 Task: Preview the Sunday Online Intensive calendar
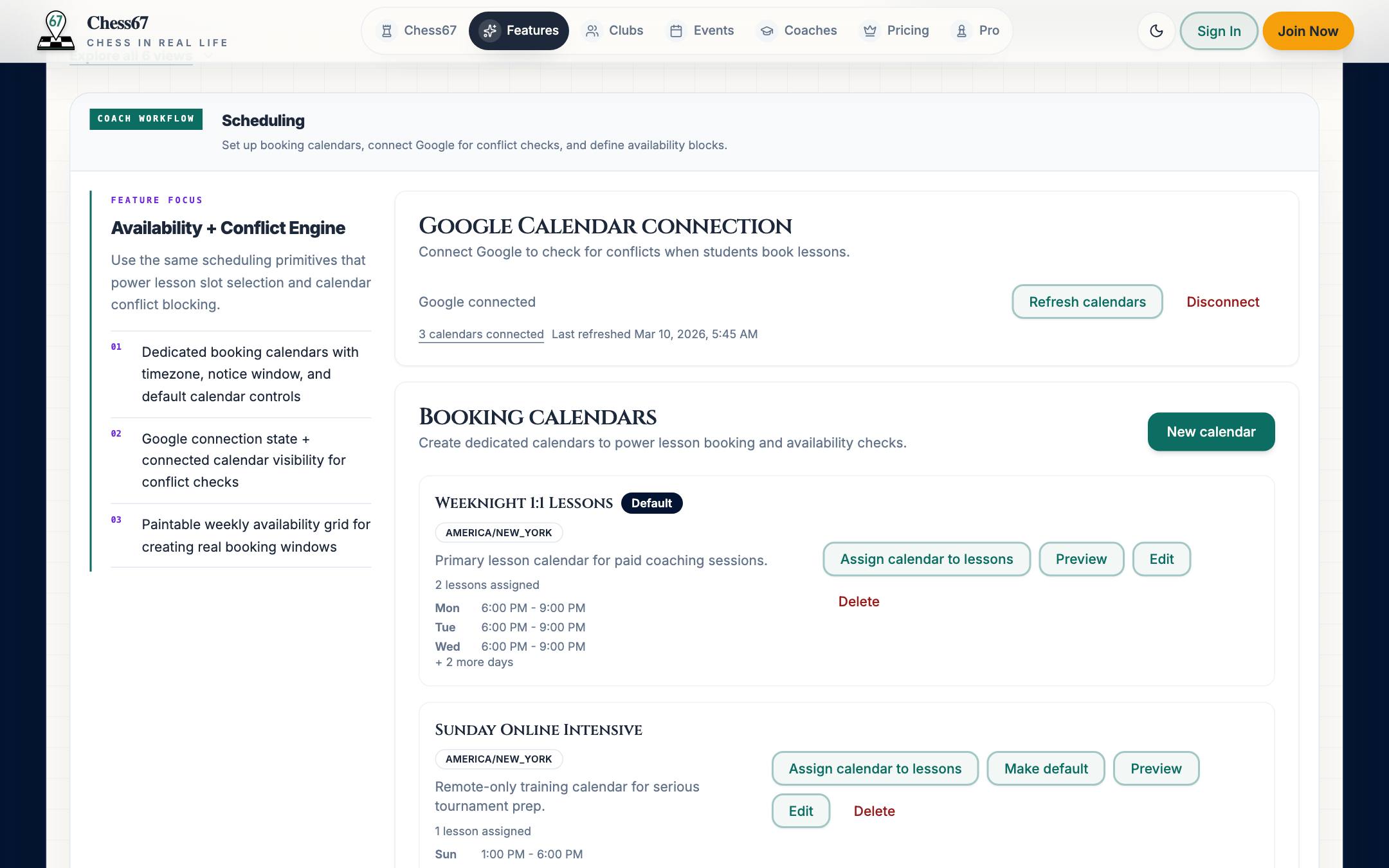[x=1156, y=768]
